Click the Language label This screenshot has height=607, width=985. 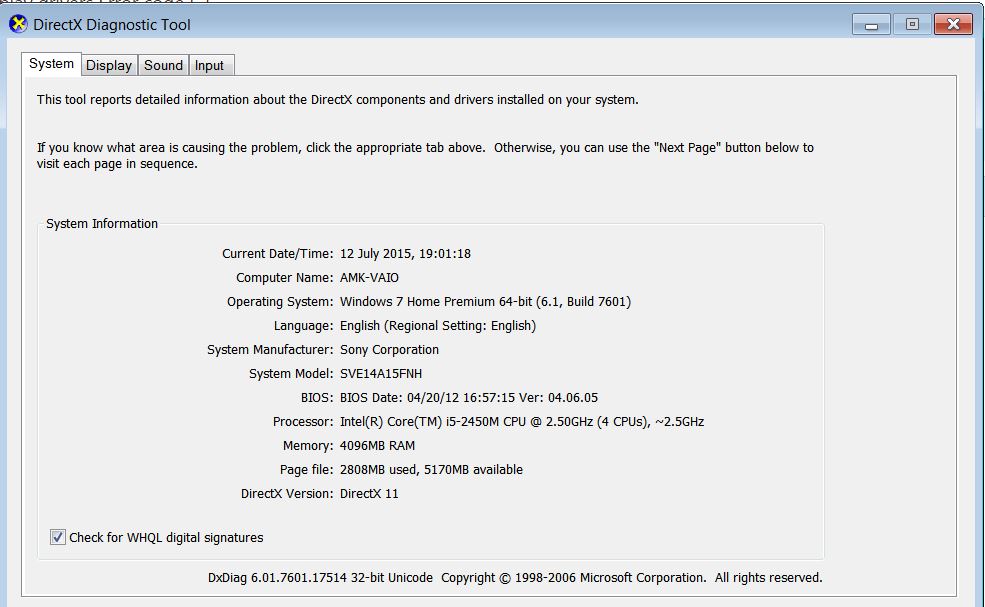pyautogui.click(x=303, y=325)
